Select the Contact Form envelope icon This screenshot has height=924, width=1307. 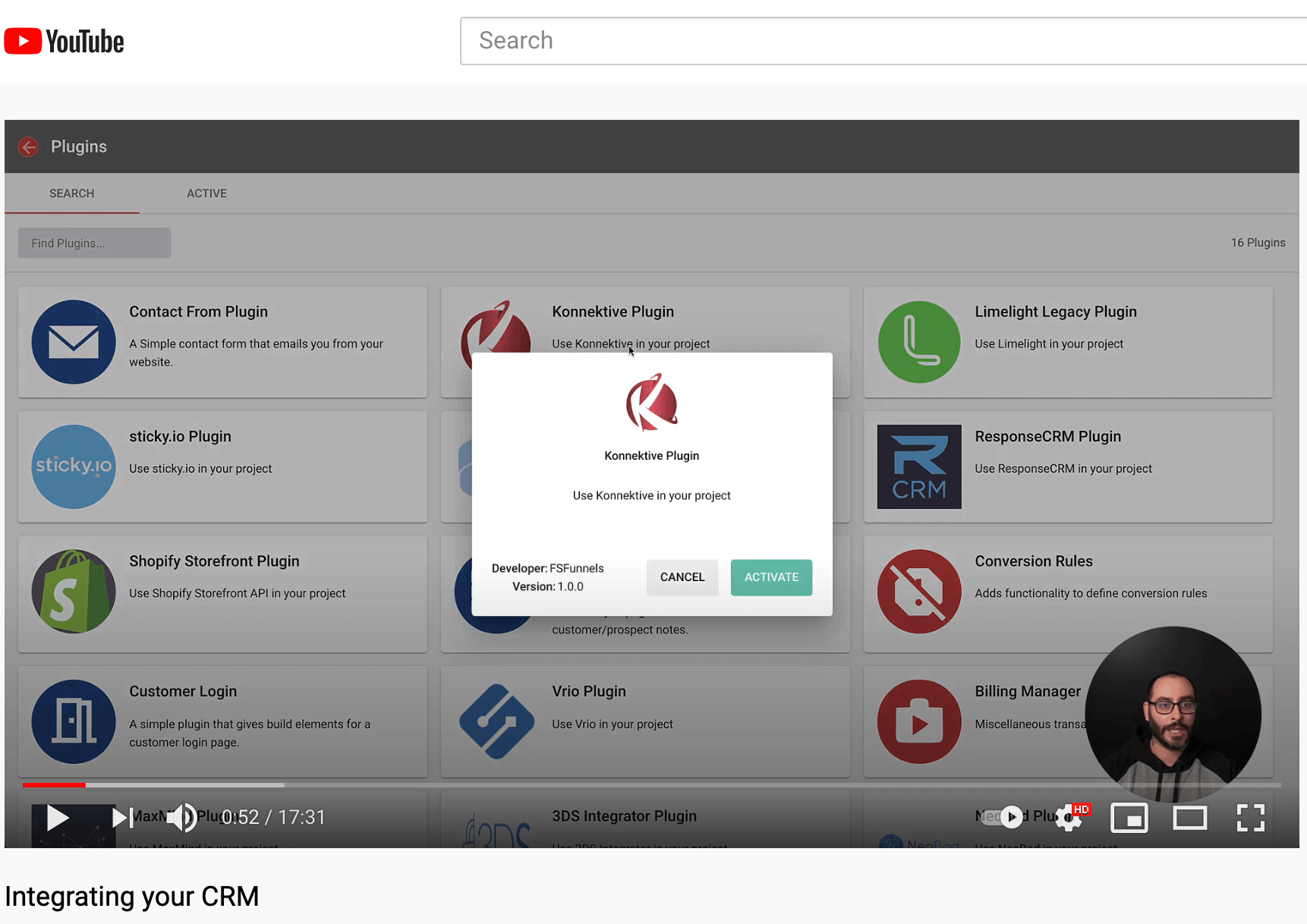point(74,342)
